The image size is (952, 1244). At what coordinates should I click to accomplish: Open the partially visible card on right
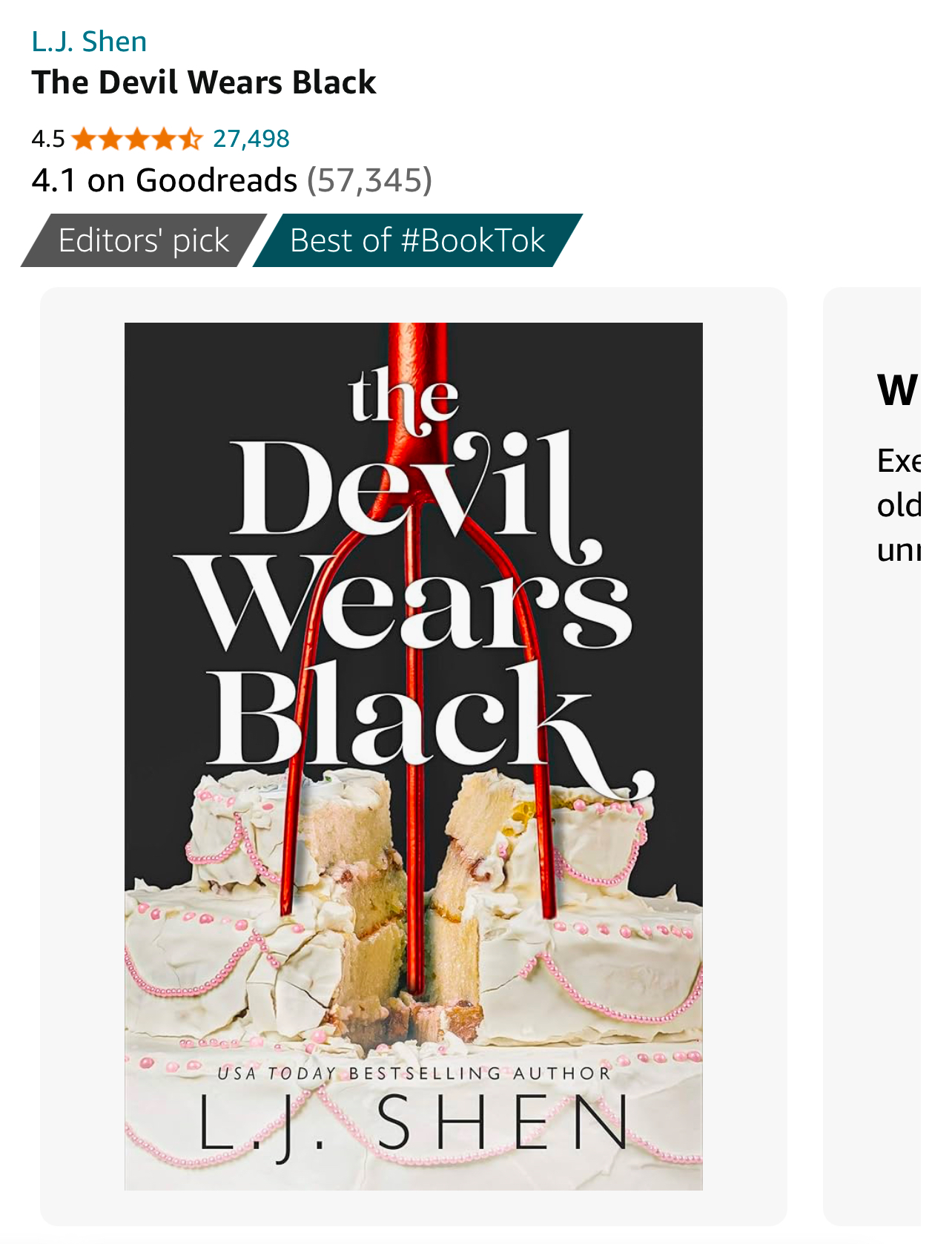pos(872,756)
